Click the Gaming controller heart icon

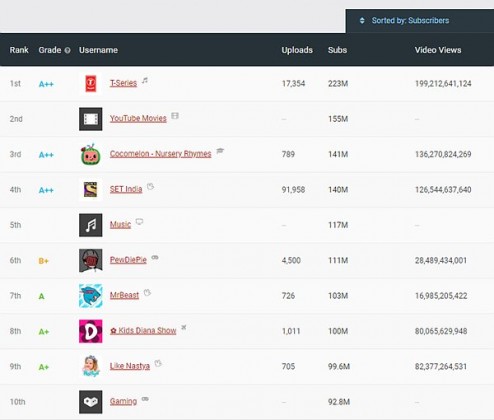pyautogui.click(x=91, y=402)
